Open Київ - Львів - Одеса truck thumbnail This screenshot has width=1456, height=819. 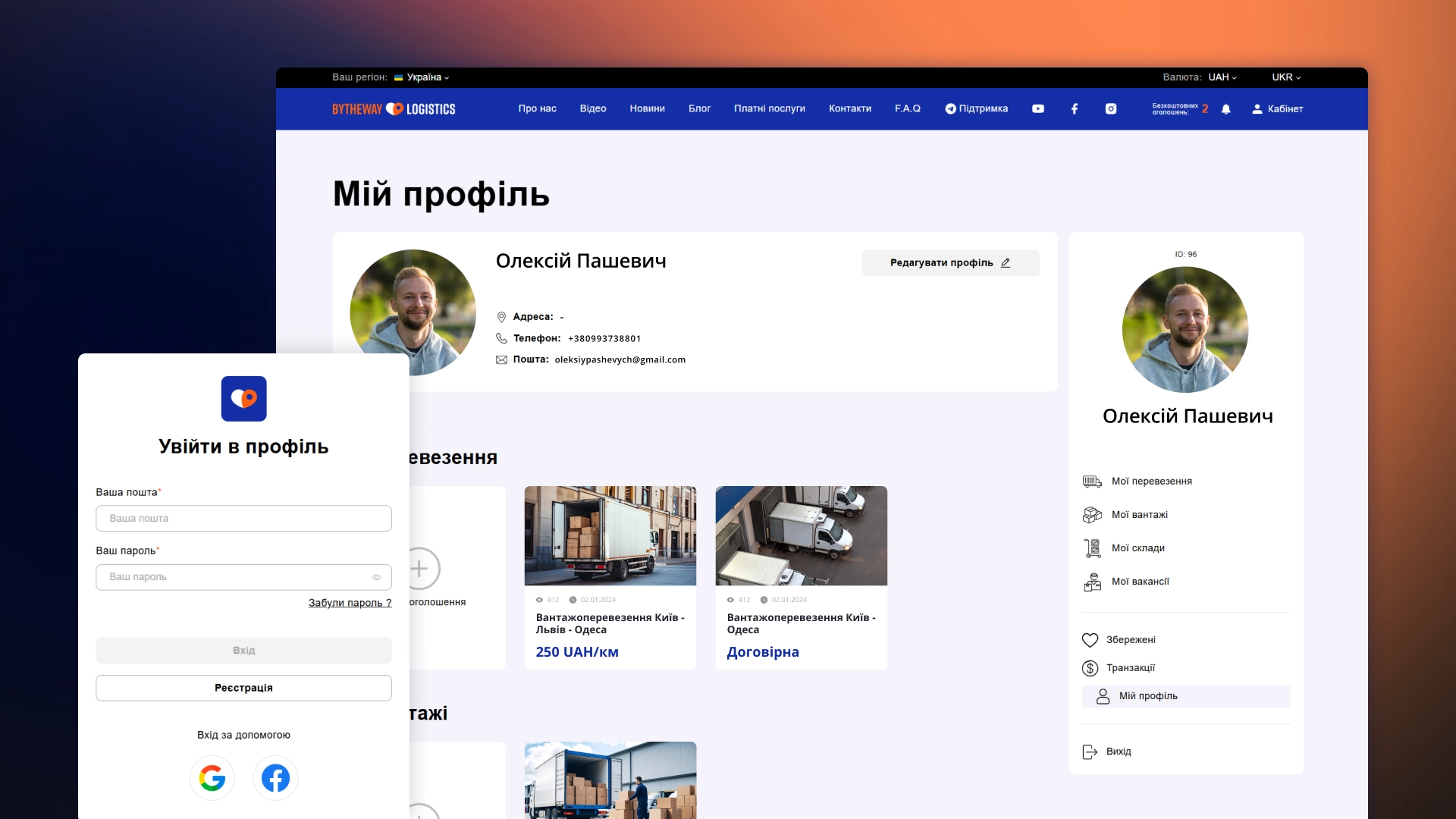[610, 535]
